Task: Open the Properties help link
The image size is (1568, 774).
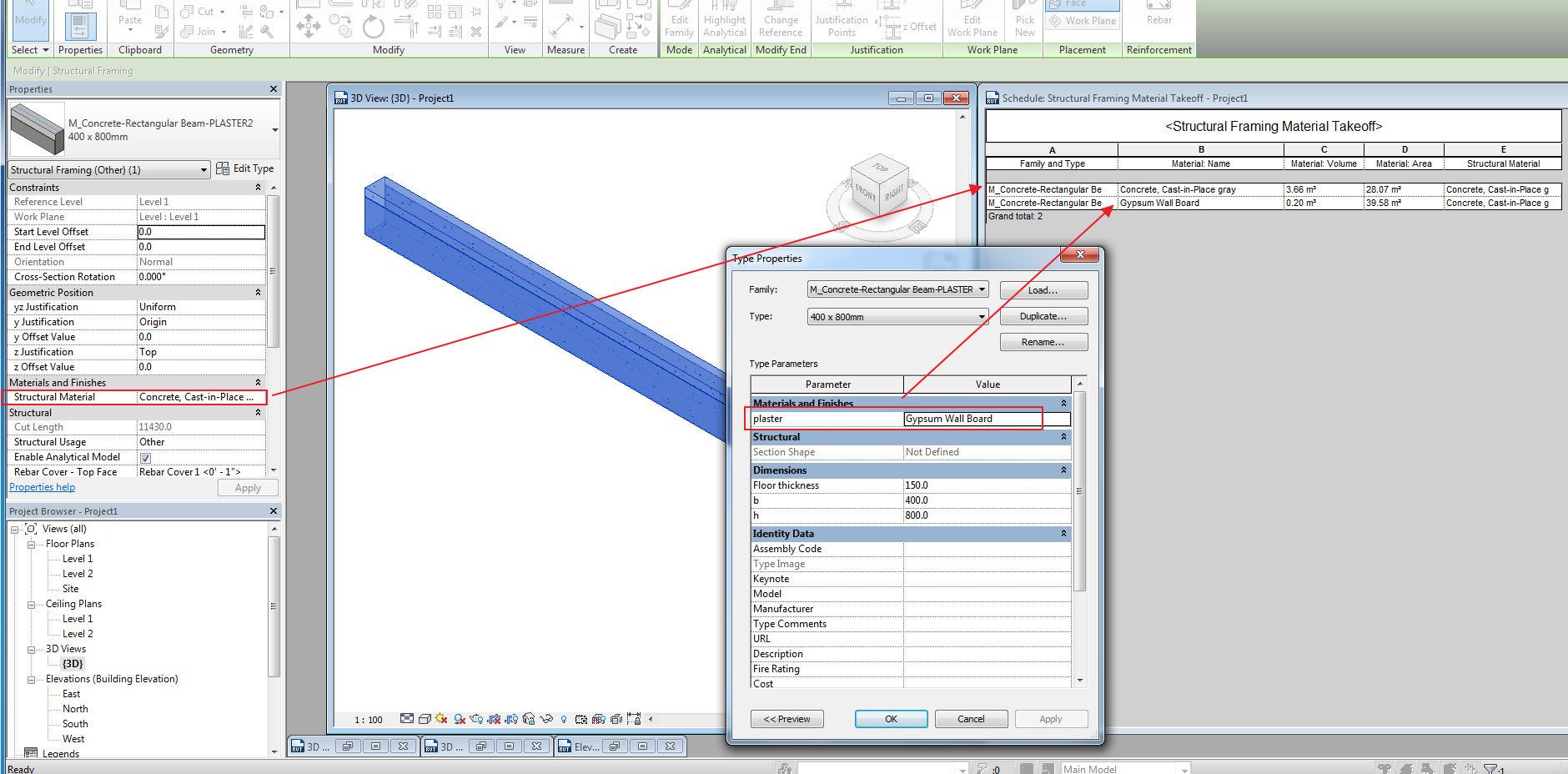Action: [x=42, y=487]
